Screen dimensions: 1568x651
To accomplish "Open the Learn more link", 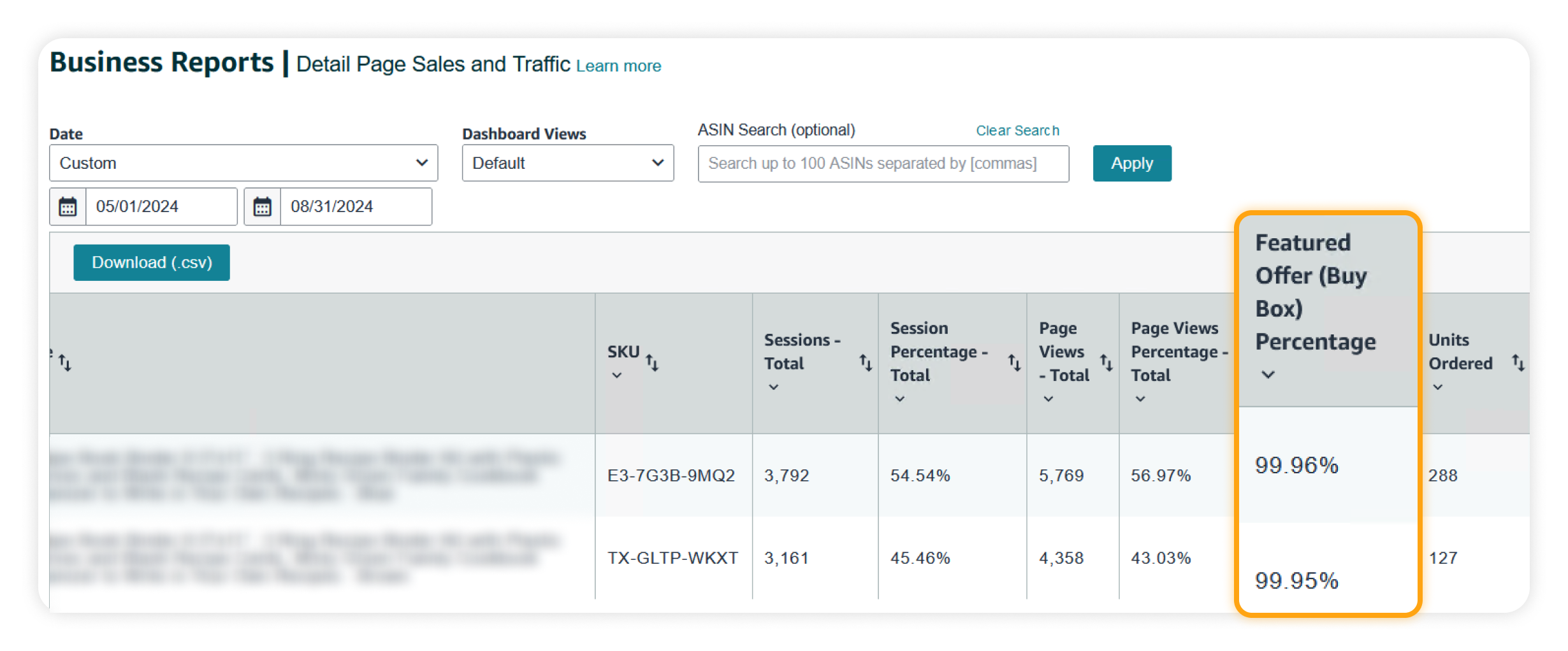I will pos(618,66).
